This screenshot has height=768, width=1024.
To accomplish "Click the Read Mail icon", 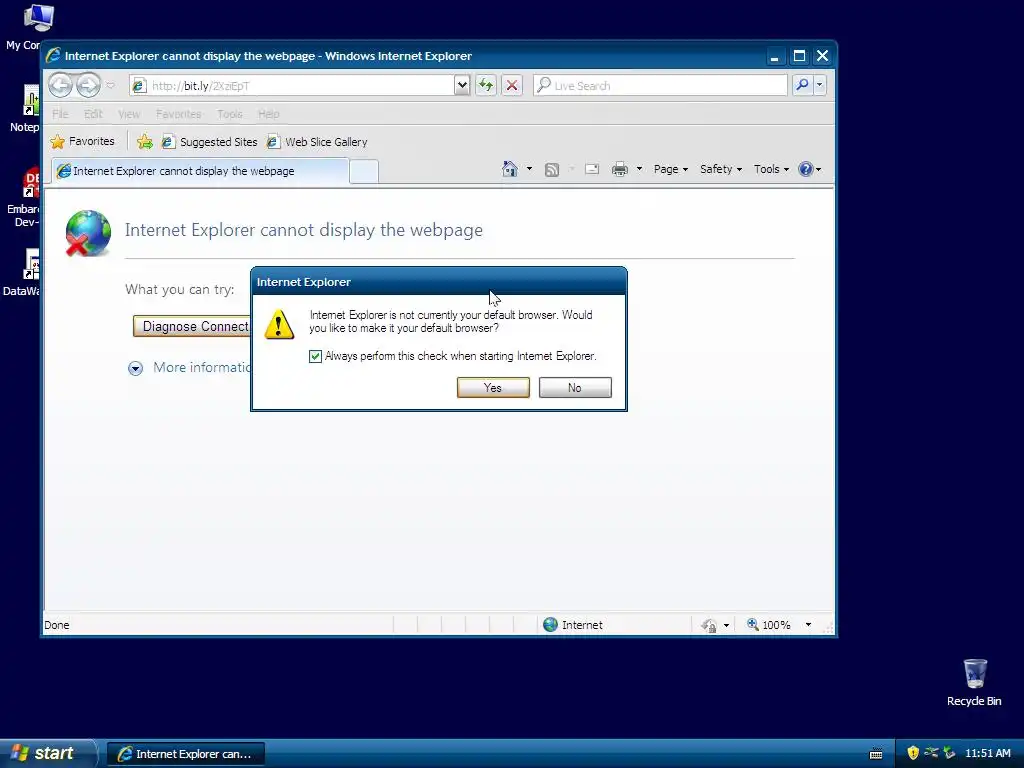I will pyautogui.click(x=592, y=169).
